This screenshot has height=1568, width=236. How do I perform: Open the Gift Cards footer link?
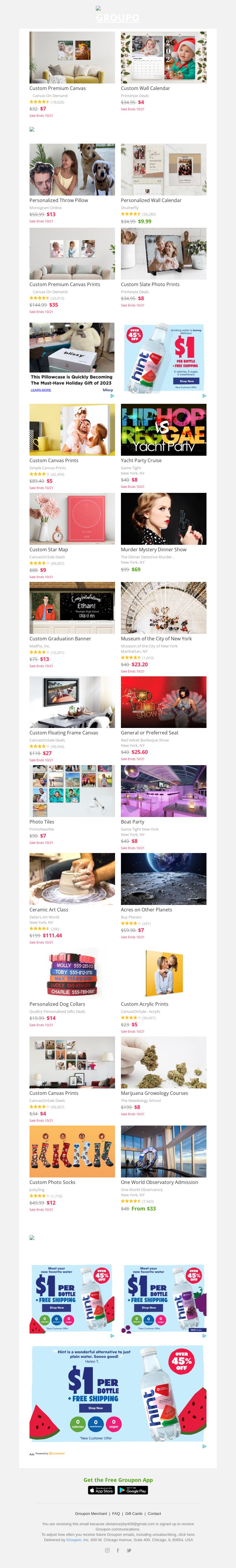tap(134, 1513)
